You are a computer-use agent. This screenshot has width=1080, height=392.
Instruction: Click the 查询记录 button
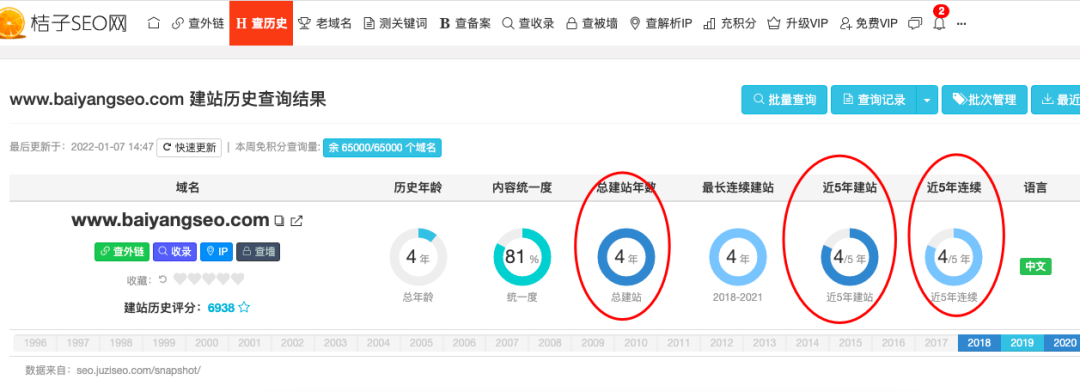[874, 100]
